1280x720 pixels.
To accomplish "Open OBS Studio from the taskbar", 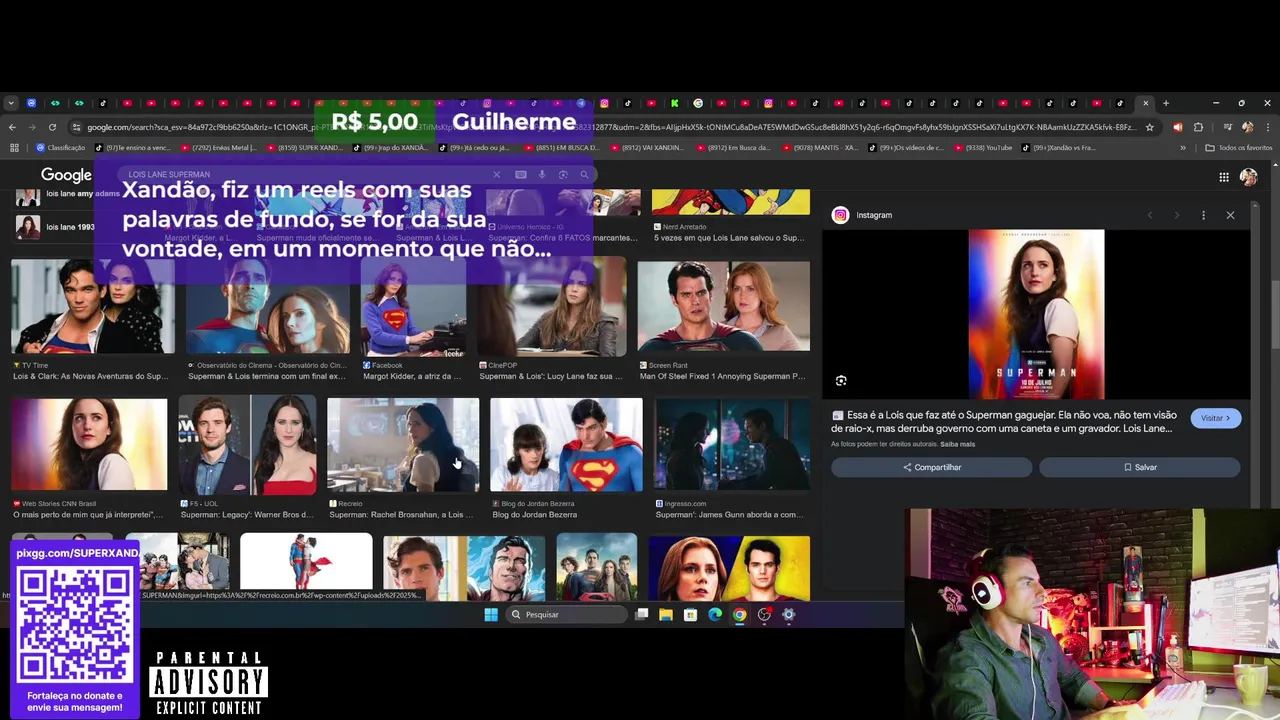I will pos(764,614).
